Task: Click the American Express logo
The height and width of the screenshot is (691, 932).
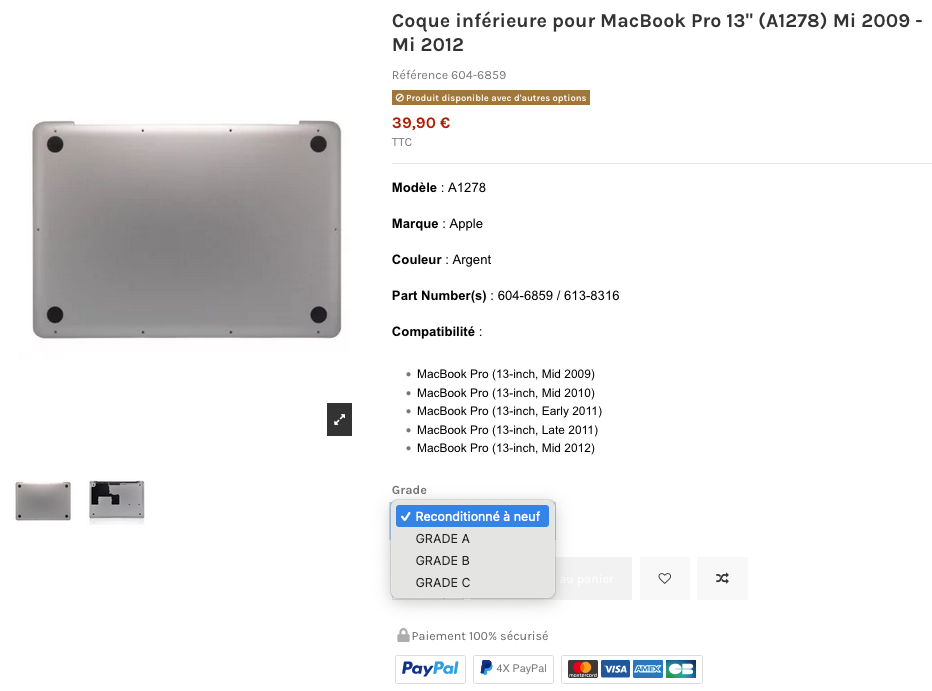Action: pos(648,669)
